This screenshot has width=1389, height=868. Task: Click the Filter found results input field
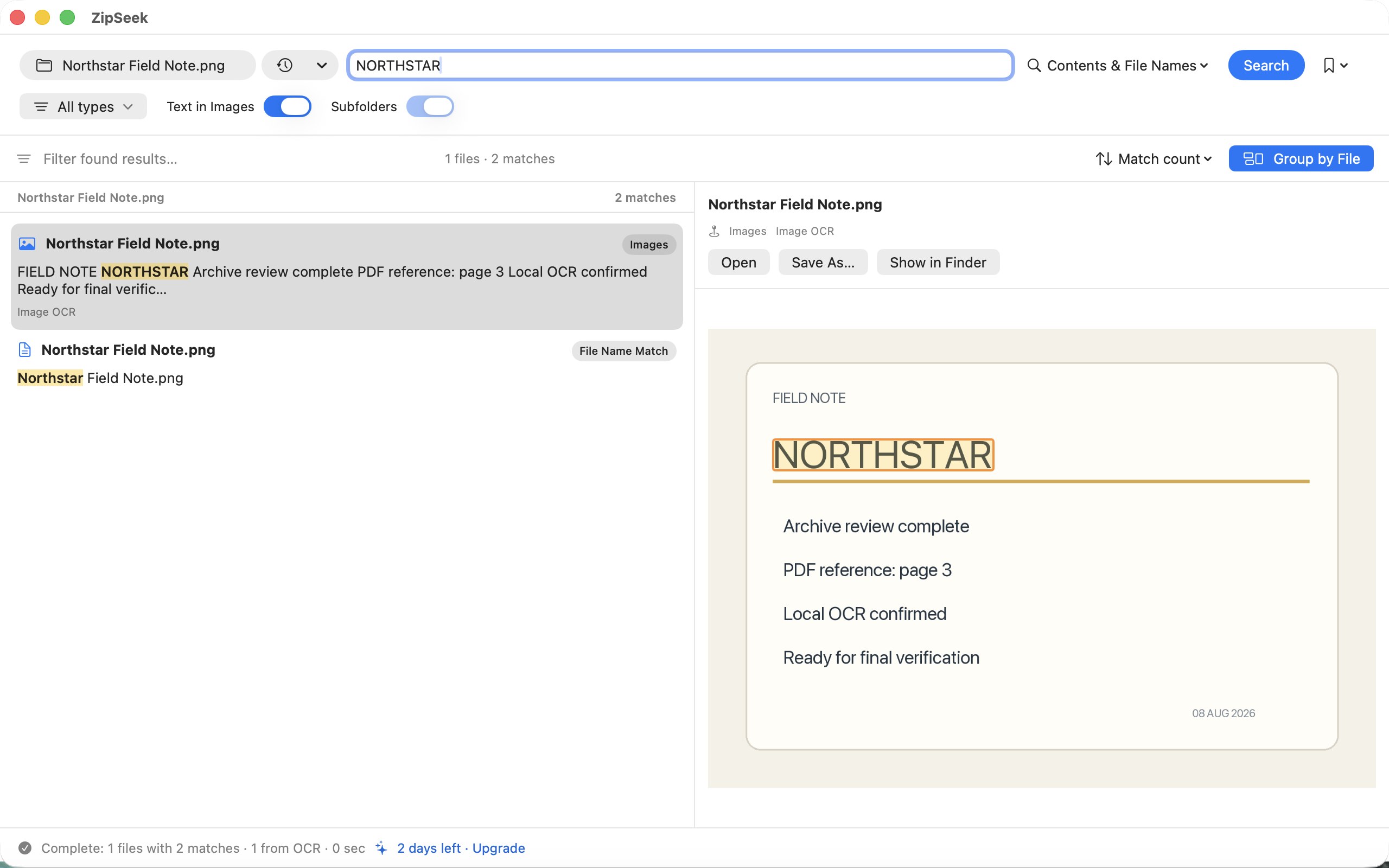click(x=230, y=158)
